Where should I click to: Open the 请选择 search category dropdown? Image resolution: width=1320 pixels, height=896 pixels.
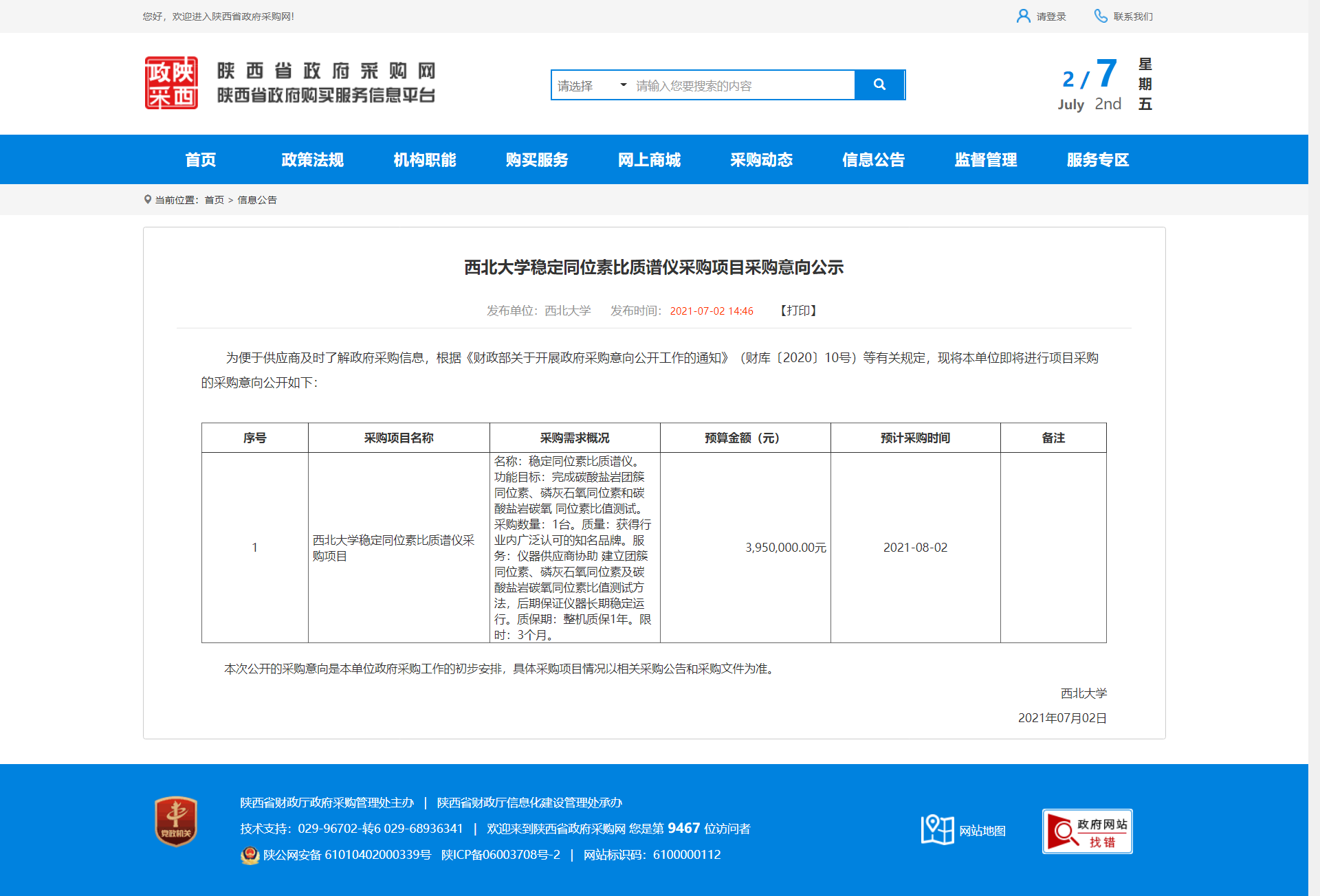(591, 85)
